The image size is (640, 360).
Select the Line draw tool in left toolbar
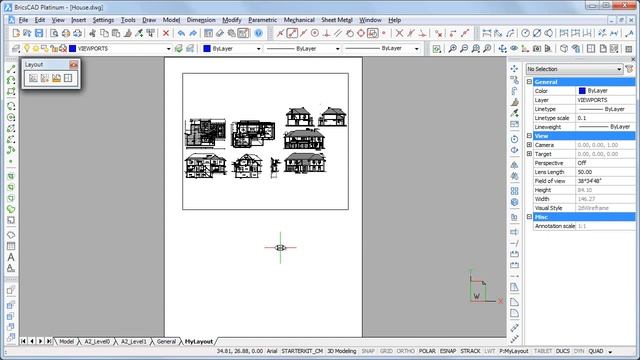11,69
